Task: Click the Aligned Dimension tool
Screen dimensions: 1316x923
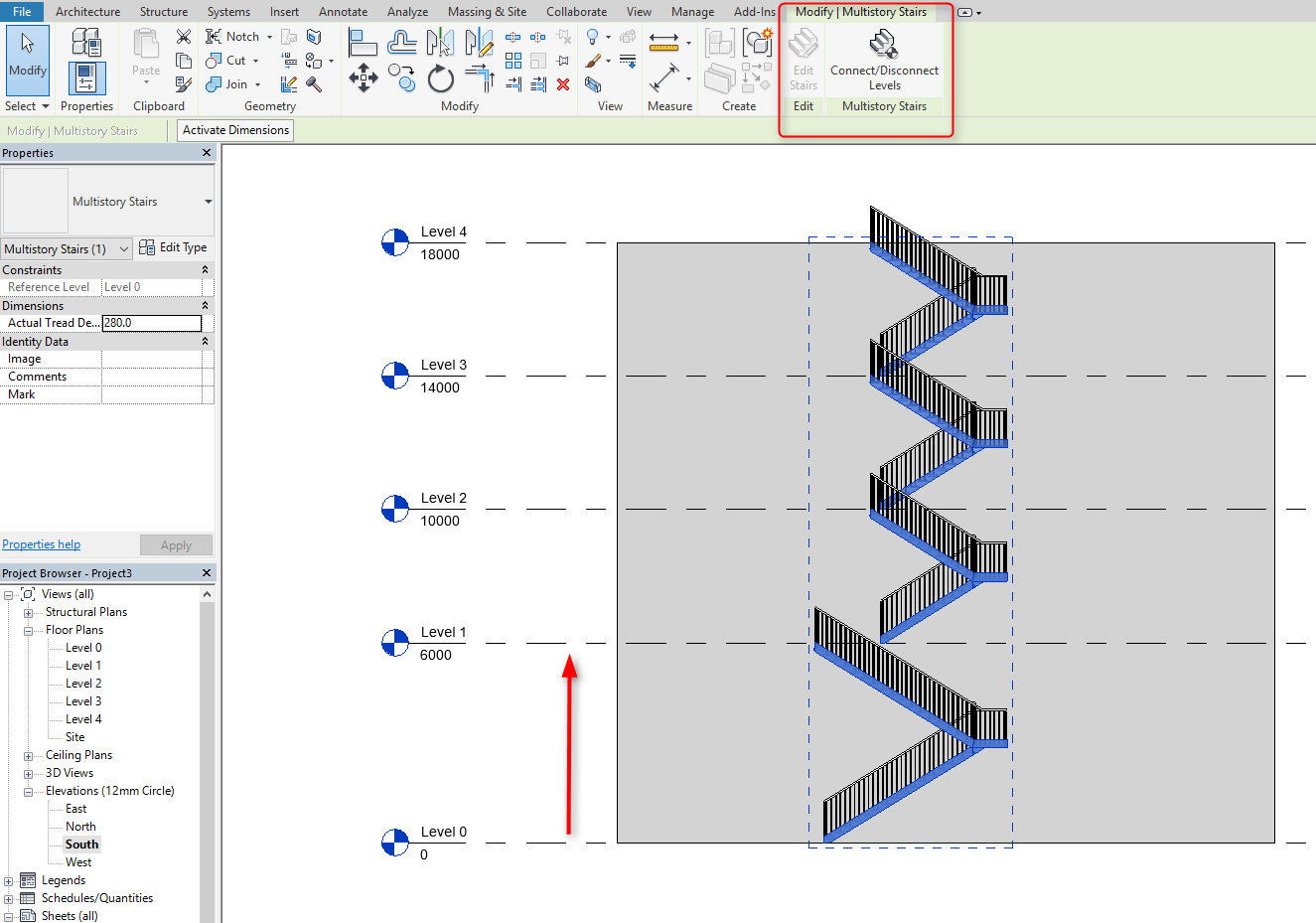Action: pos(663,77)
